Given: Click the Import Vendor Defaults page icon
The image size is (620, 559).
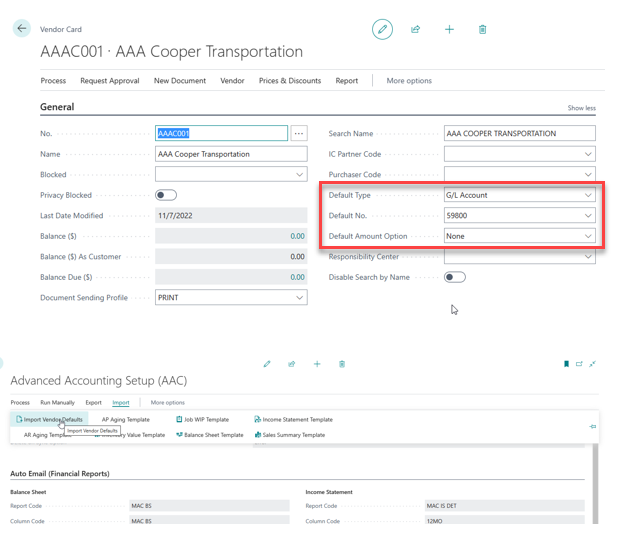Looking at the screenshot, I should 19,419.
